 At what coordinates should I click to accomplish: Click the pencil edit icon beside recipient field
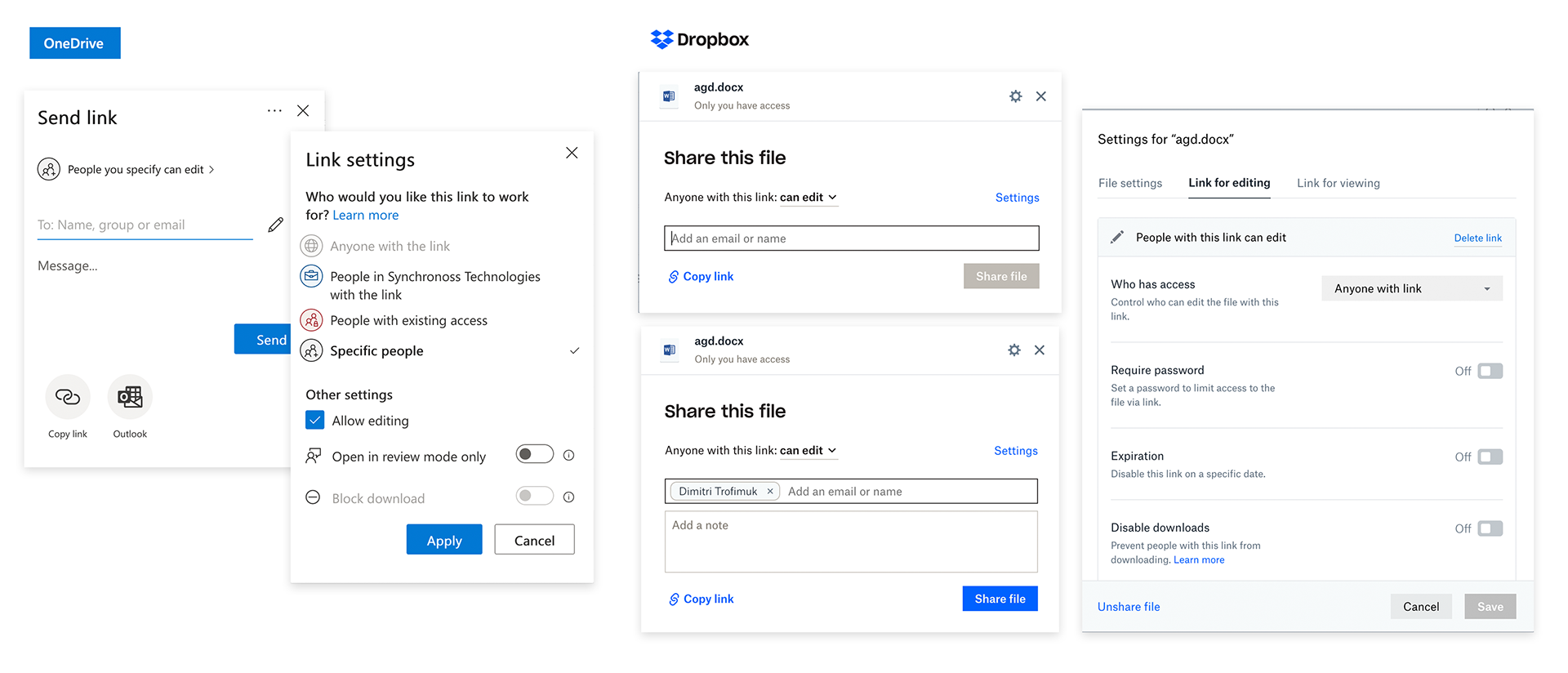276,224
